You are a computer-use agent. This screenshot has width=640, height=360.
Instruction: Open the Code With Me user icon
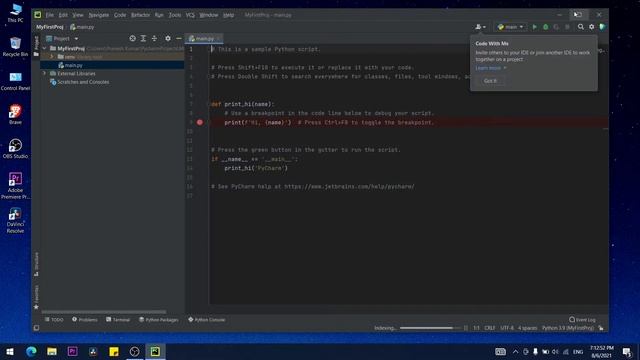(x=480, y=27)
